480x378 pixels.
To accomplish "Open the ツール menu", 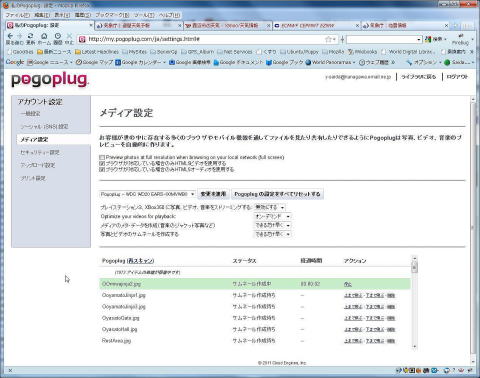I will coord(144,15).
